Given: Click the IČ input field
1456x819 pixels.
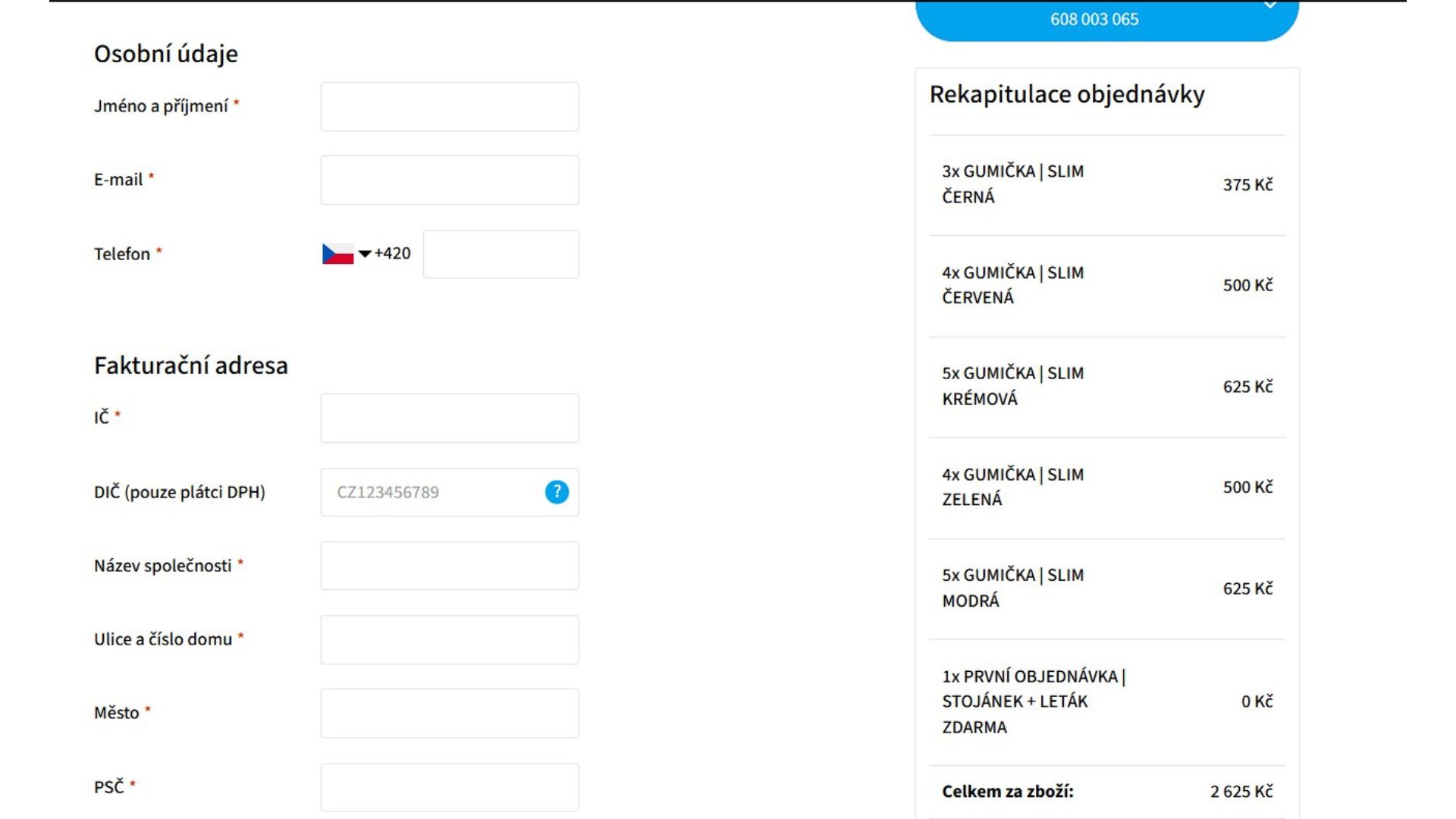Looking at the screenshot, I should click(x=450, y=418).
